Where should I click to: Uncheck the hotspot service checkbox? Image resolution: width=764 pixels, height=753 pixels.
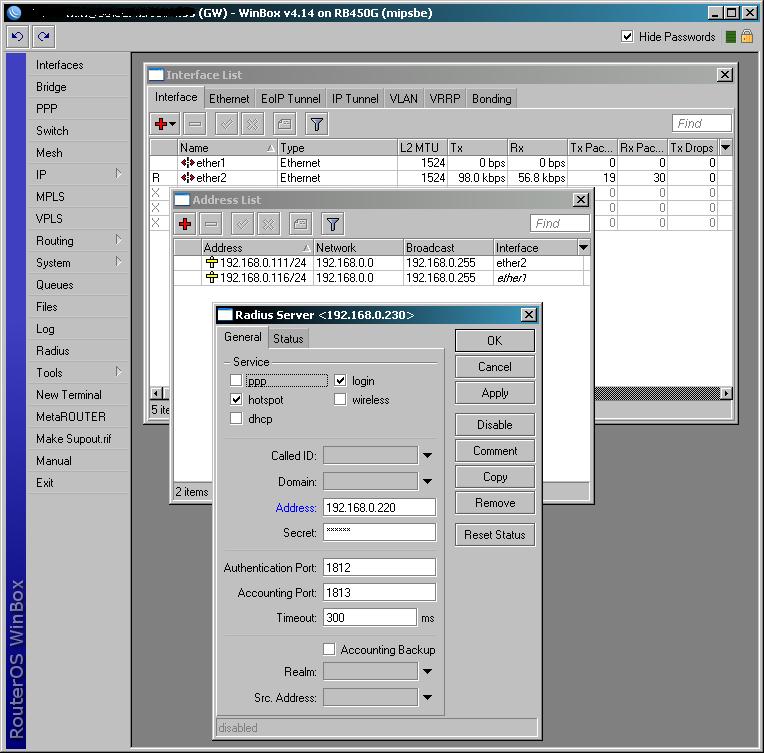[236, 400]
